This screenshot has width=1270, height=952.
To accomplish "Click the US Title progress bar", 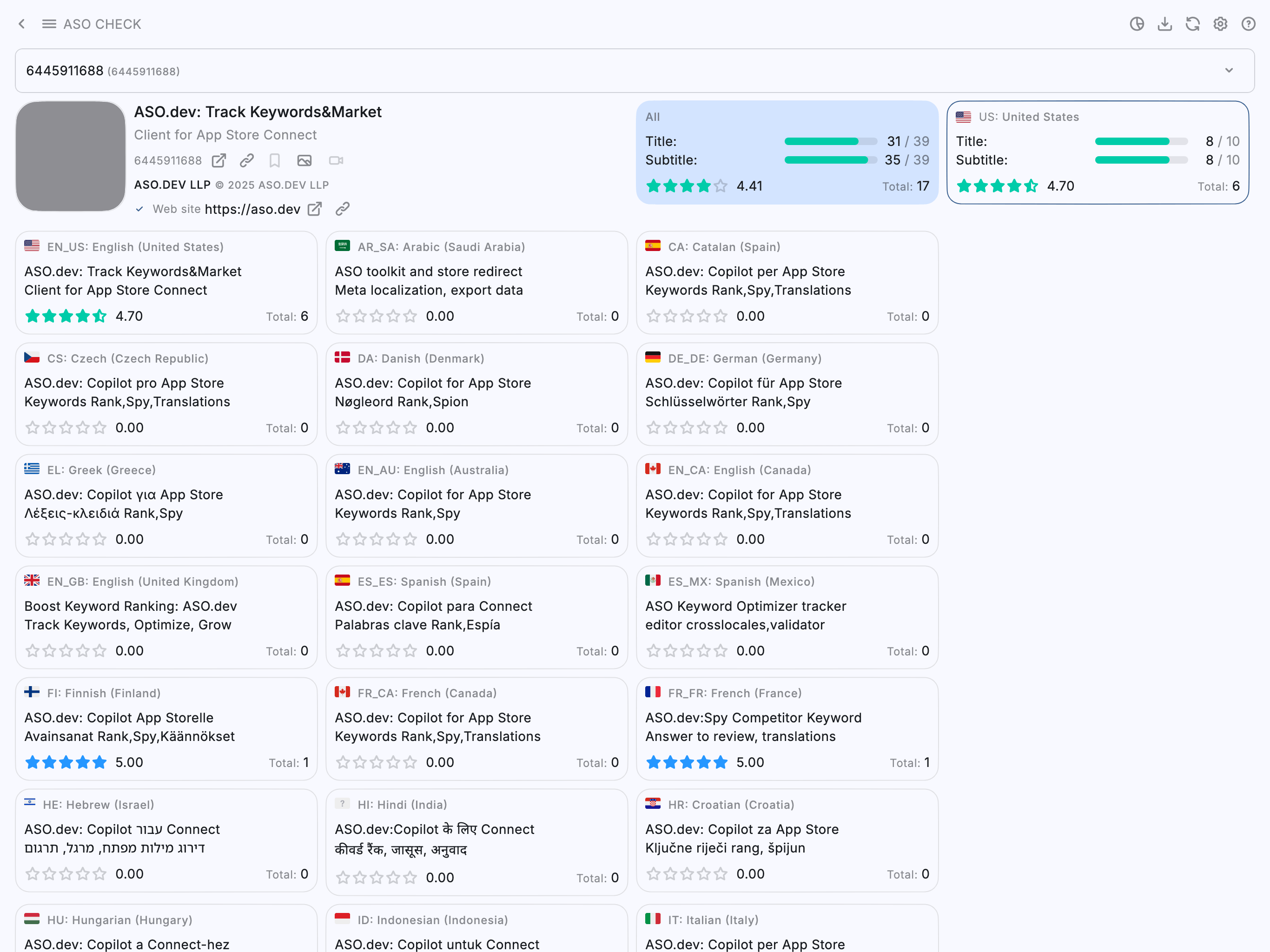I will coord(1140,141).
